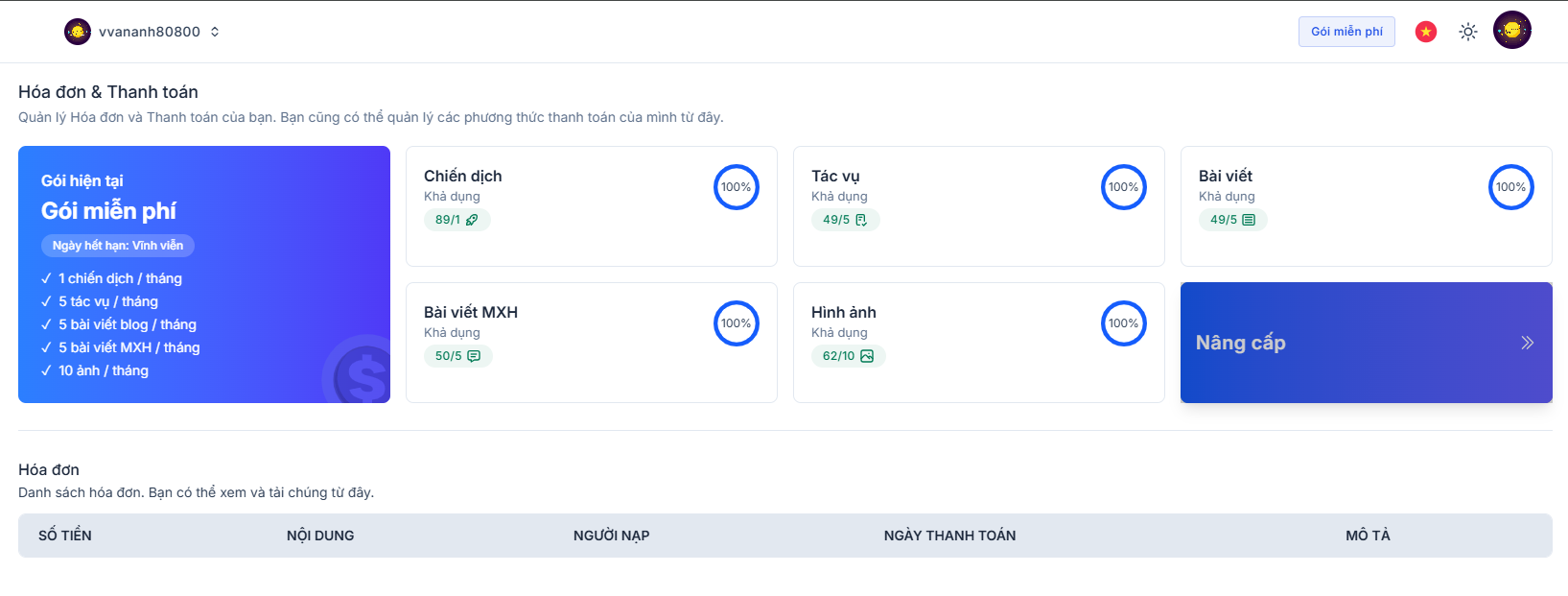Click the double chevron on Nâng cấp
The height and width of the screenshot is (596, 1568).
[x=1527, y=343]
